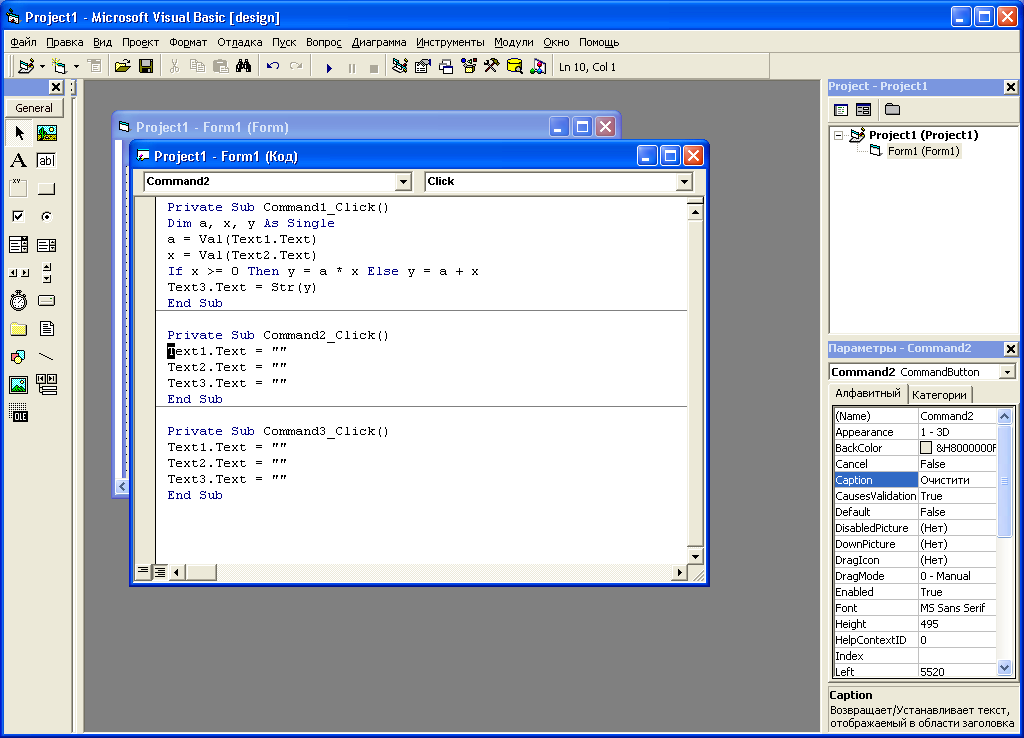
Task: Click code window vertical scrollbar down arrow
Action: pyautogui.click(x=695, y=556)
